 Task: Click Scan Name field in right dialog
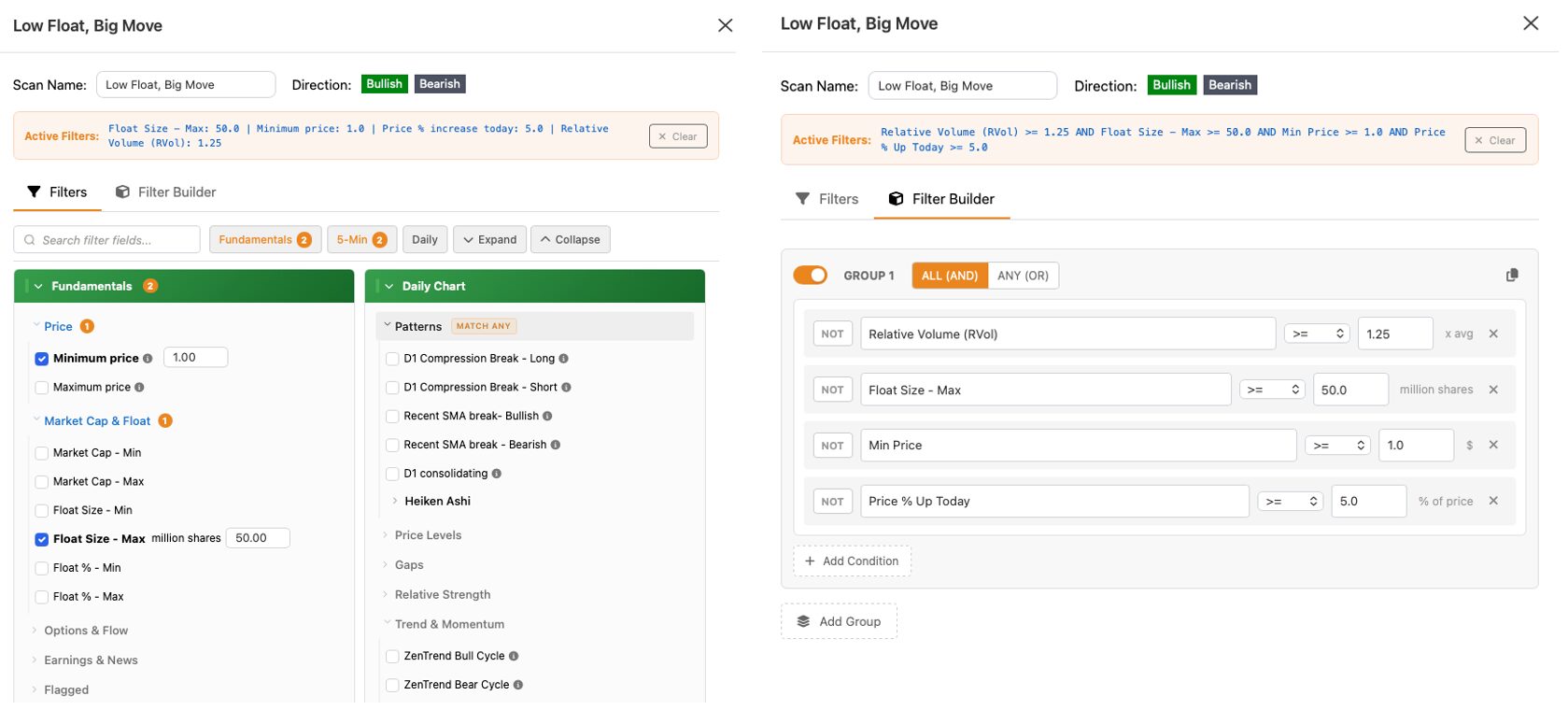963,86
